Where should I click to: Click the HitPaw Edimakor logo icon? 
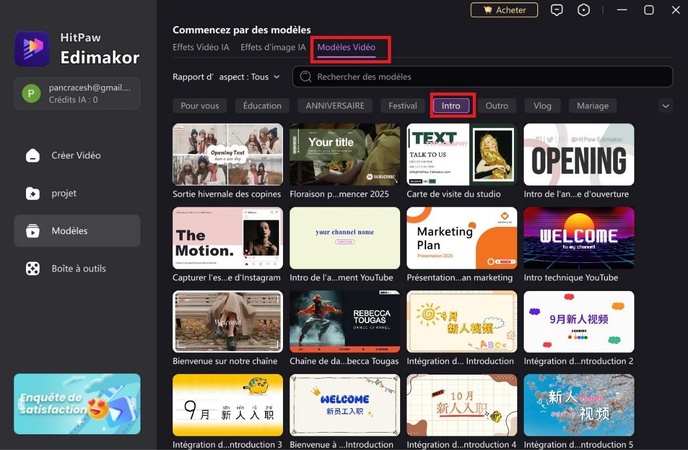pyautogui.click(x=32, y=48)
